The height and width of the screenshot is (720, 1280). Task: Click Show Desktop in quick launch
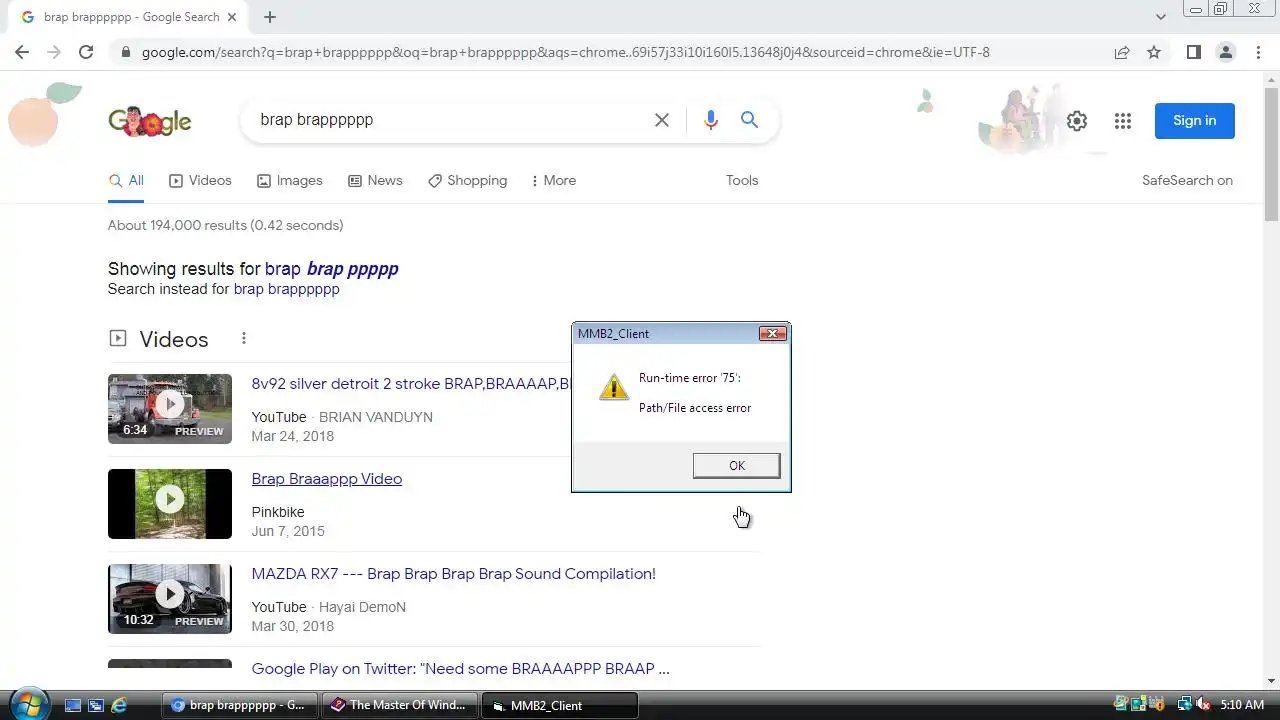click(x=73, y=705)
